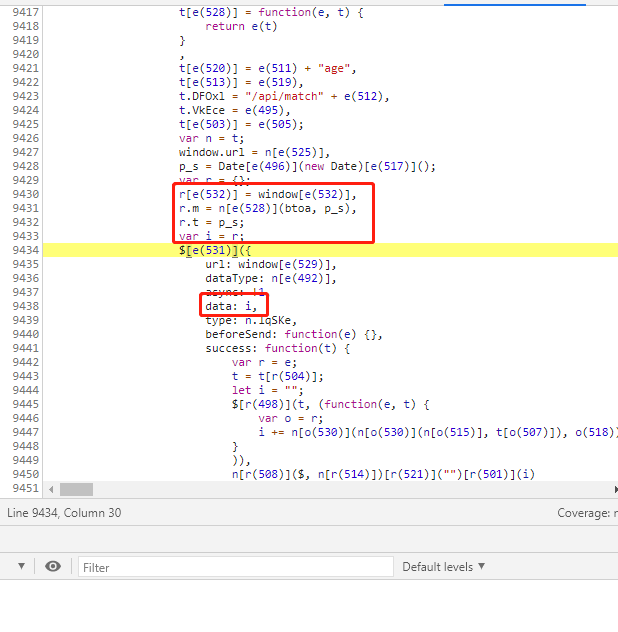Focus the console Filter input field
The height and width of the screenshot is (632, 618).
click(x=235, y=567)
